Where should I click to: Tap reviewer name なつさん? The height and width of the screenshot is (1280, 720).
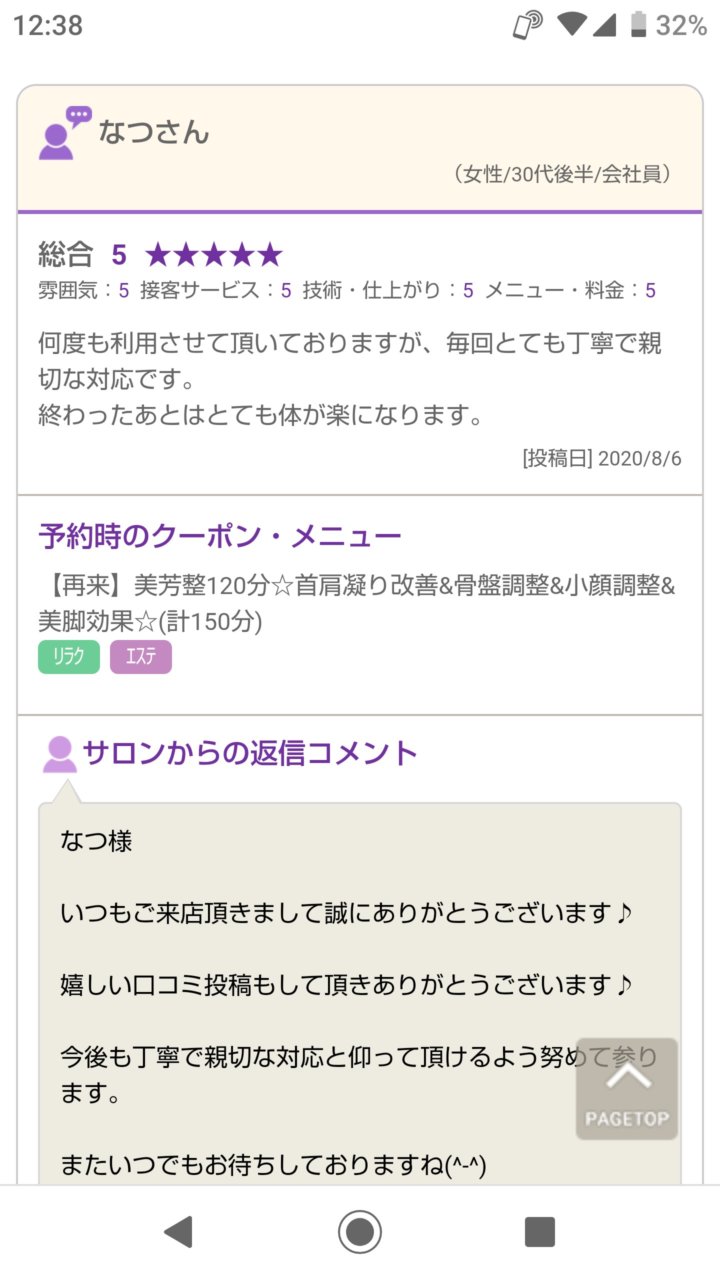coord(154,132)
